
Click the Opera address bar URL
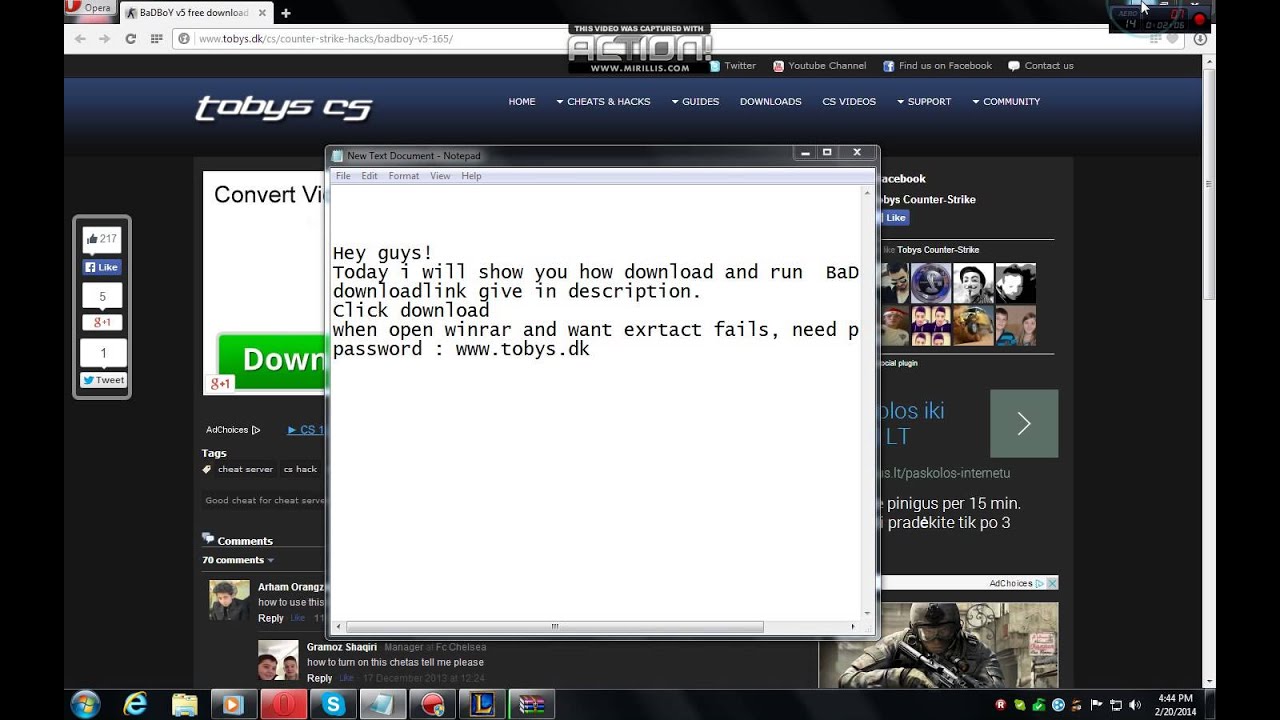[x=326, y=39]
